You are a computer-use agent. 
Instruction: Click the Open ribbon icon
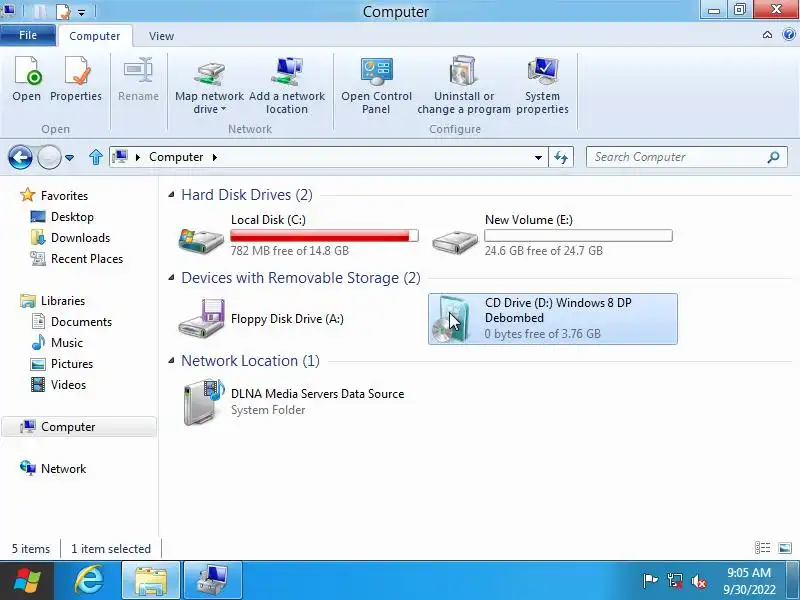27,71
